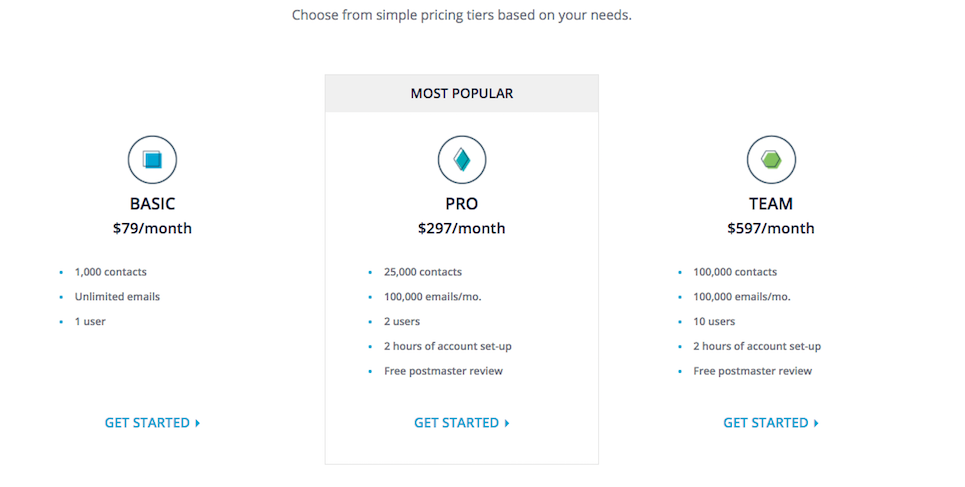Click the $79/month price text
The image size is (965, 487).
(153, 228)
